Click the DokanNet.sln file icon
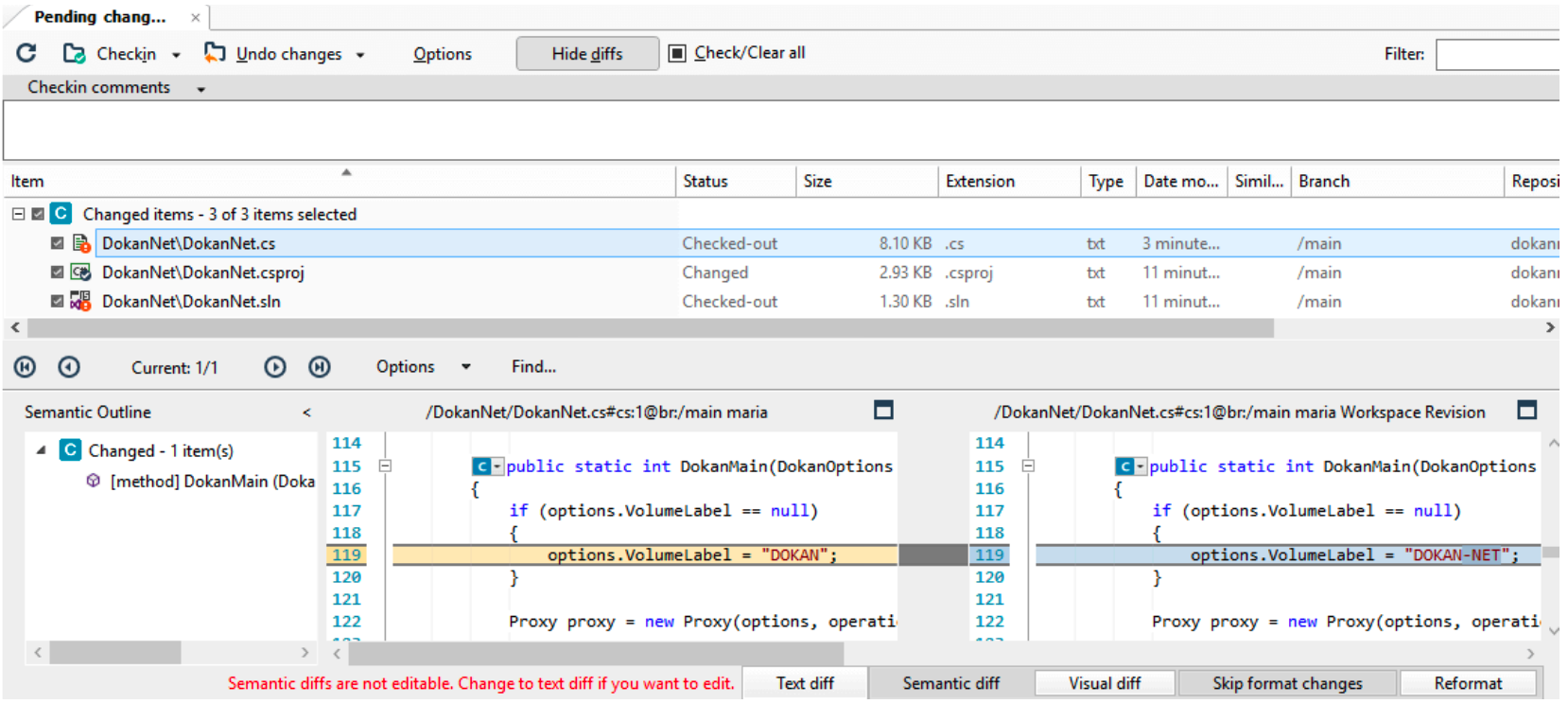 click(81, 301)
